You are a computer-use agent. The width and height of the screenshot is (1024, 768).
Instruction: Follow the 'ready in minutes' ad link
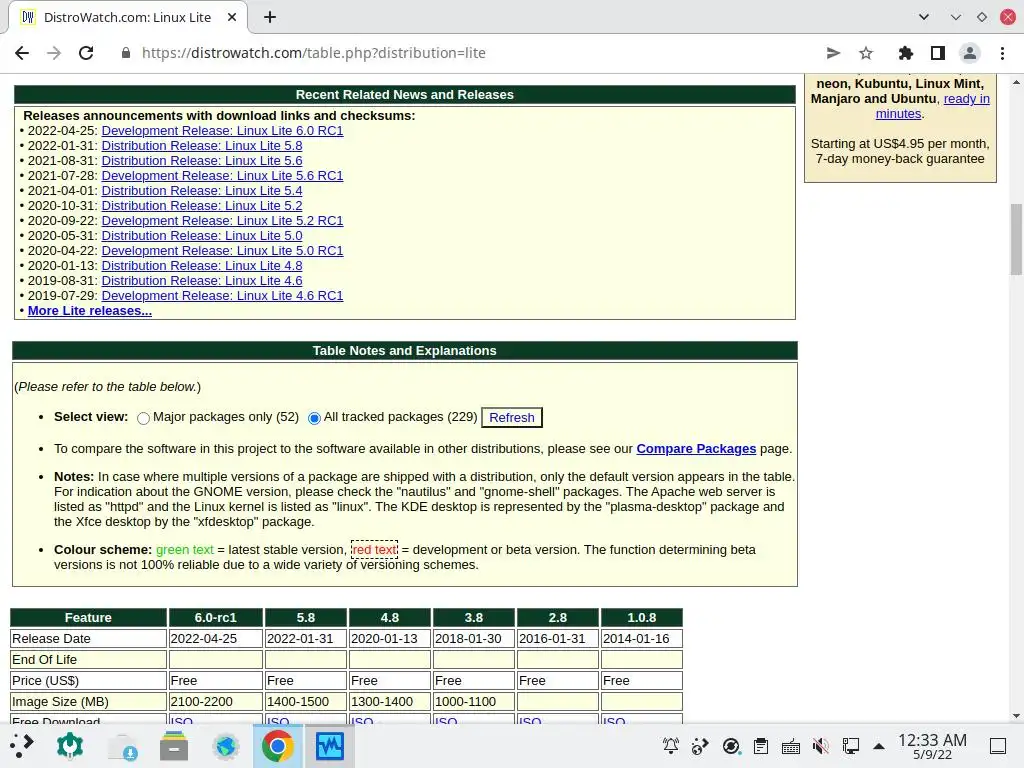point(967,99)
